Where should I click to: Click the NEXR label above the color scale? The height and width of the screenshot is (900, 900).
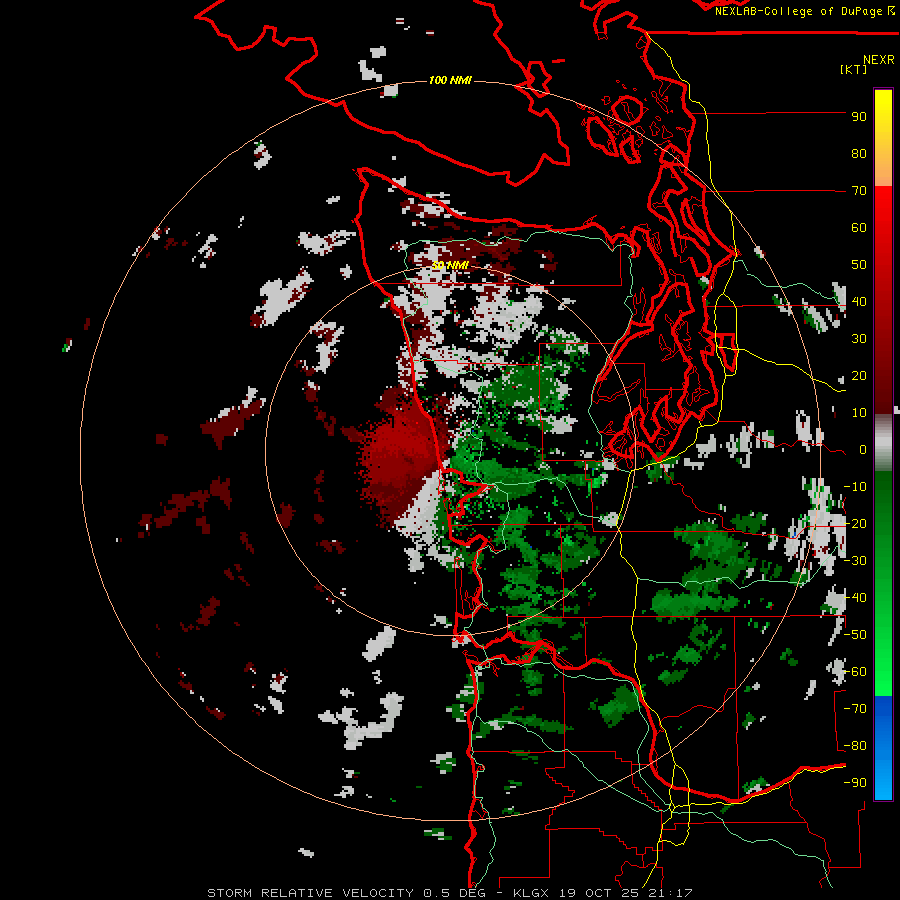878,60
